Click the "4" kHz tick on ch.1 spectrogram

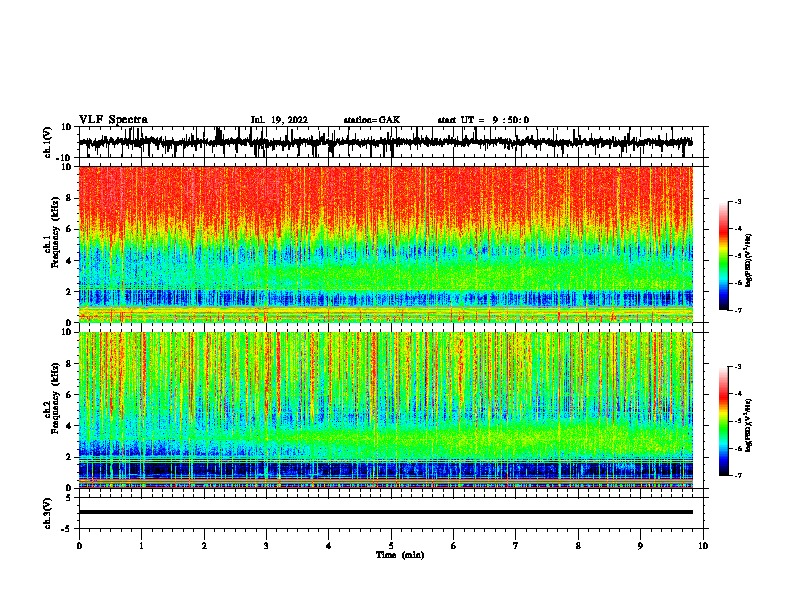[x=69, y=261]
